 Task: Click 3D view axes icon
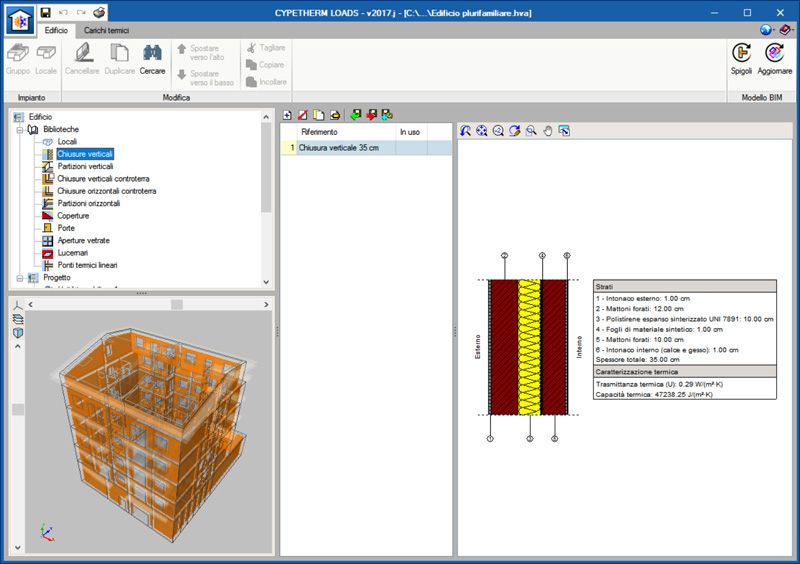tap(18, 305)
